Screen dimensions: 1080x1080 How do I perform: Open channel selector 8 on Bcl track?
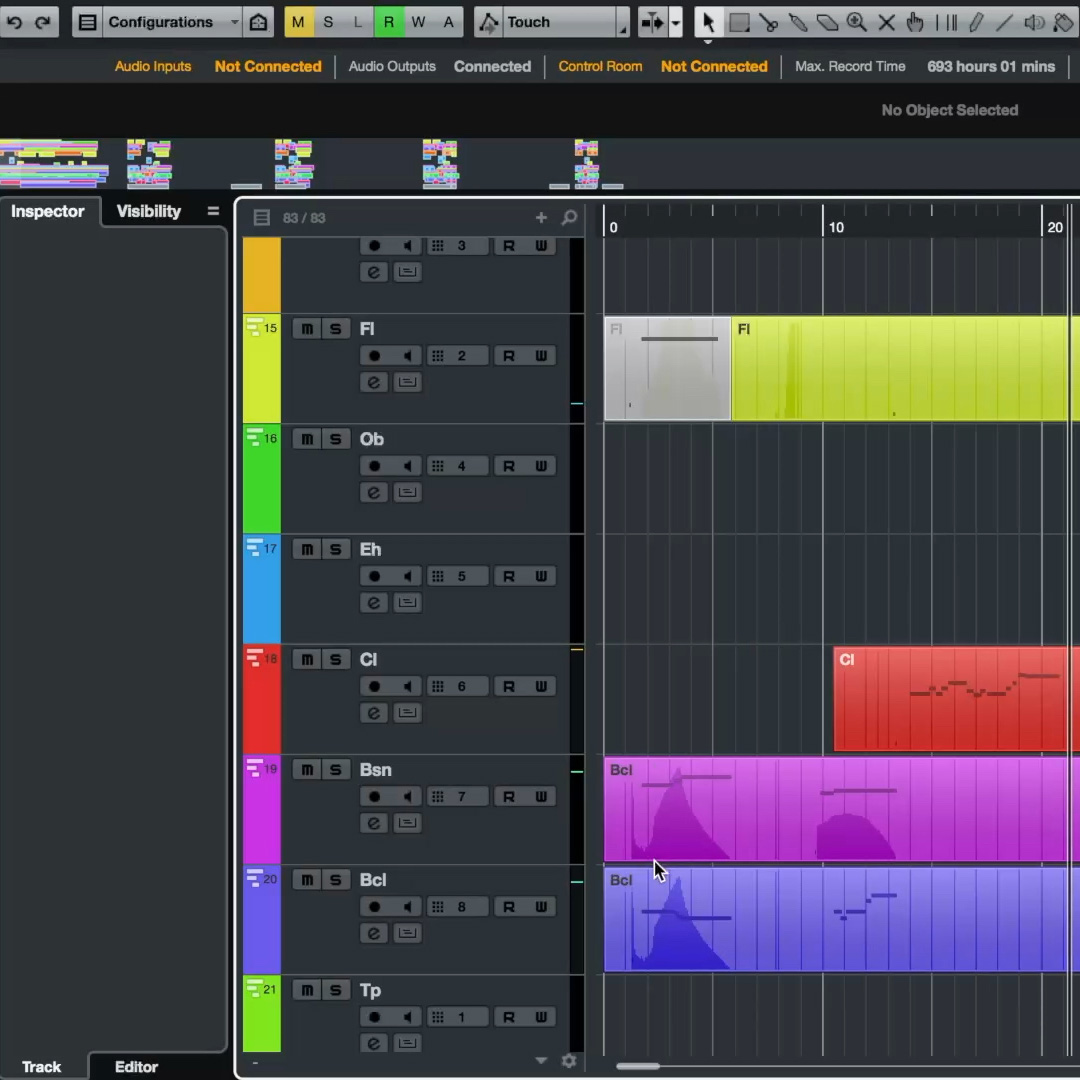point(457,907)
